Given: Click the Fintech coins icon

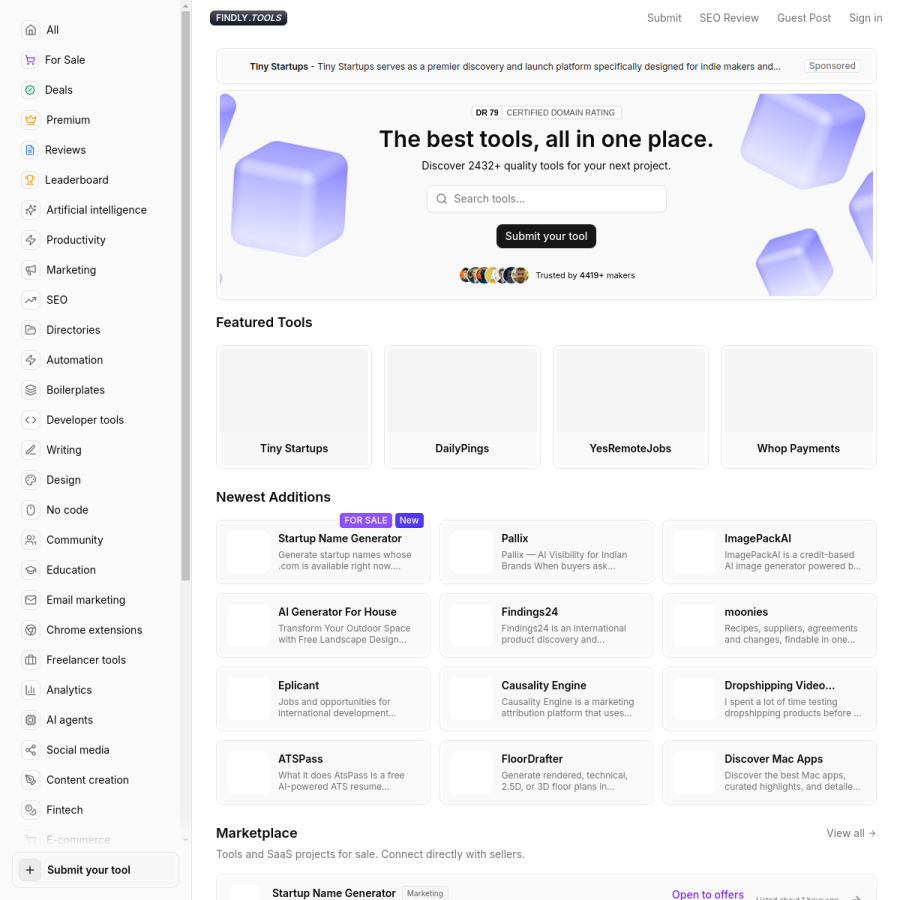Looking at the screenshot, I should (x=31, y=810).
